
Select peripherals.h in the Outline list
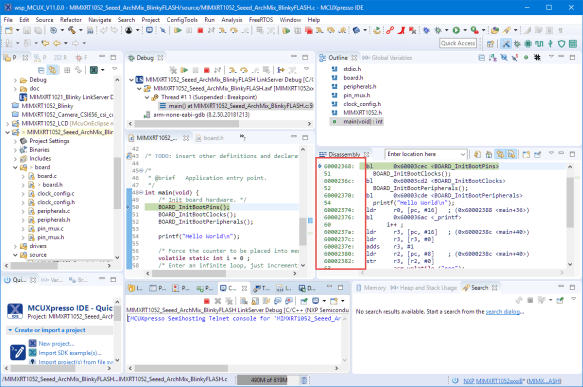coord(360,87)
